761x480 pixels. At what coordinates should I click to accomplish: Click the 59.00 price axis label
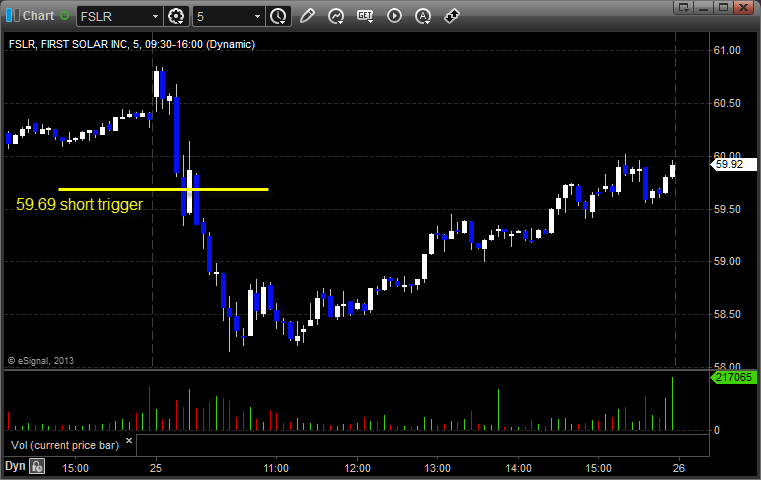(x=727, y=261)
